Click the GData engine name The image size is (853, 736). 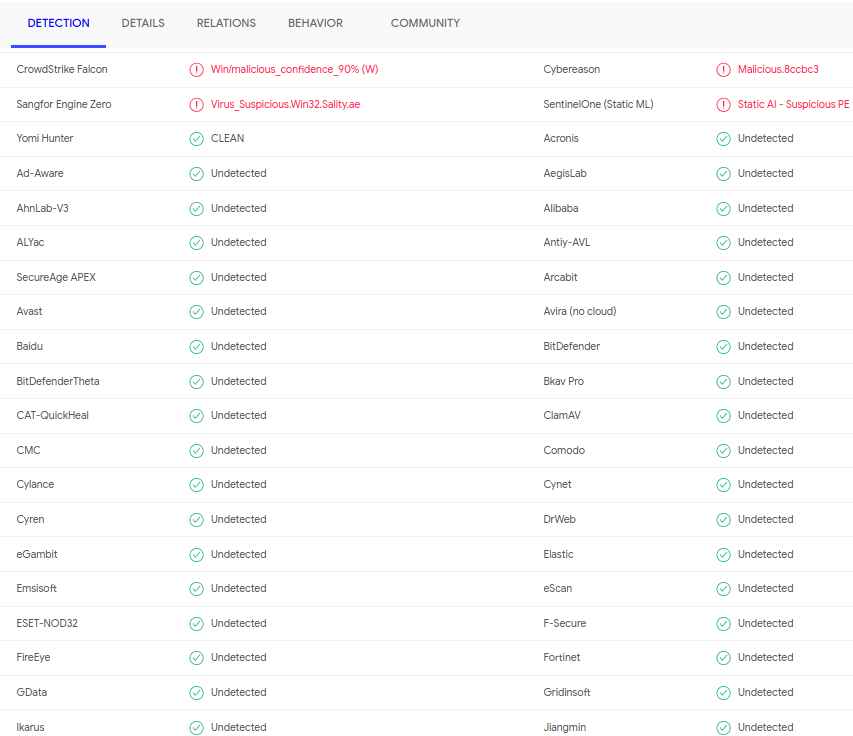(32, 692)
